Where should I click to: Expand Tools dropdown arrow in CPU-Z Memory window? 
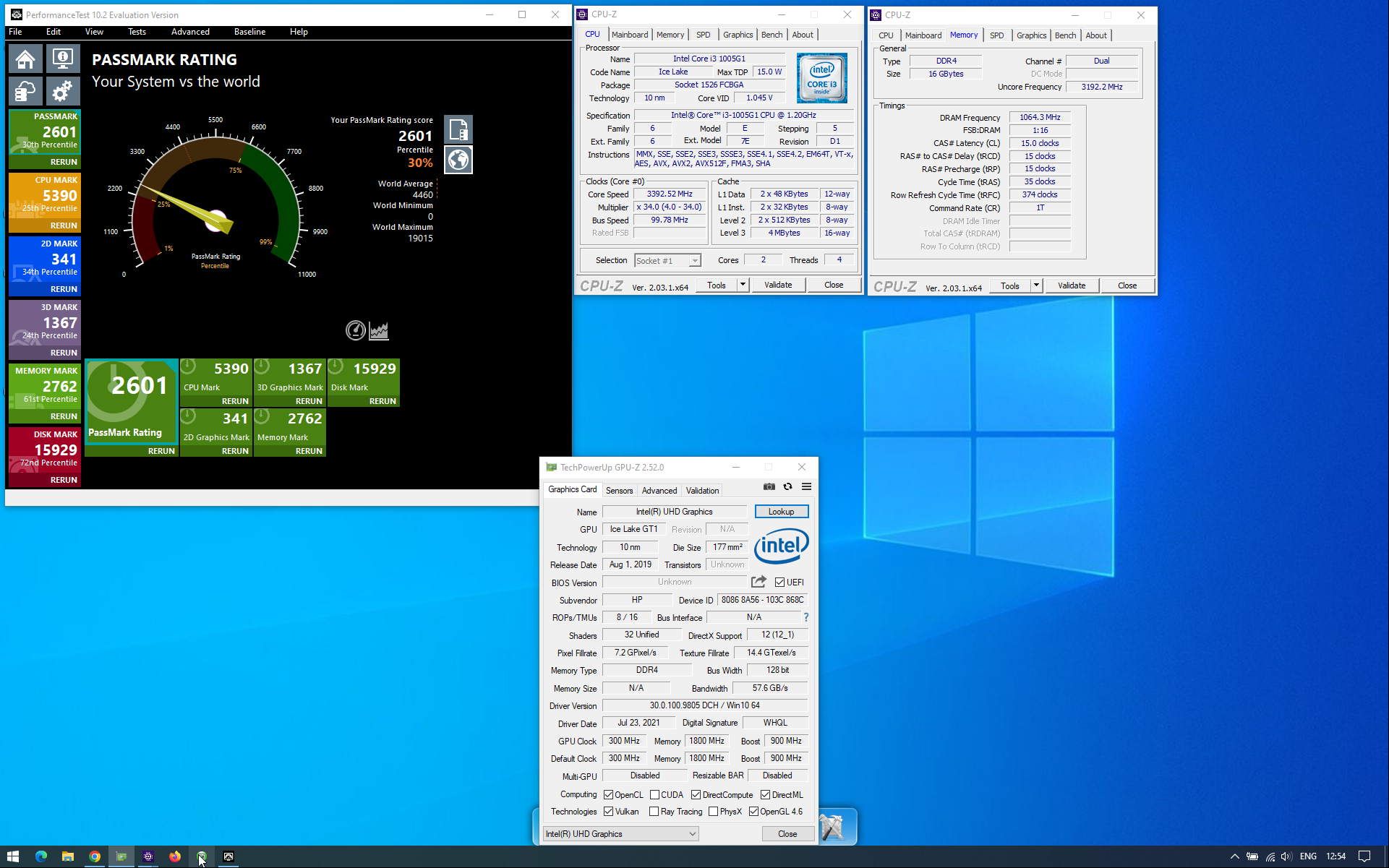click(x=1036, y=285)
